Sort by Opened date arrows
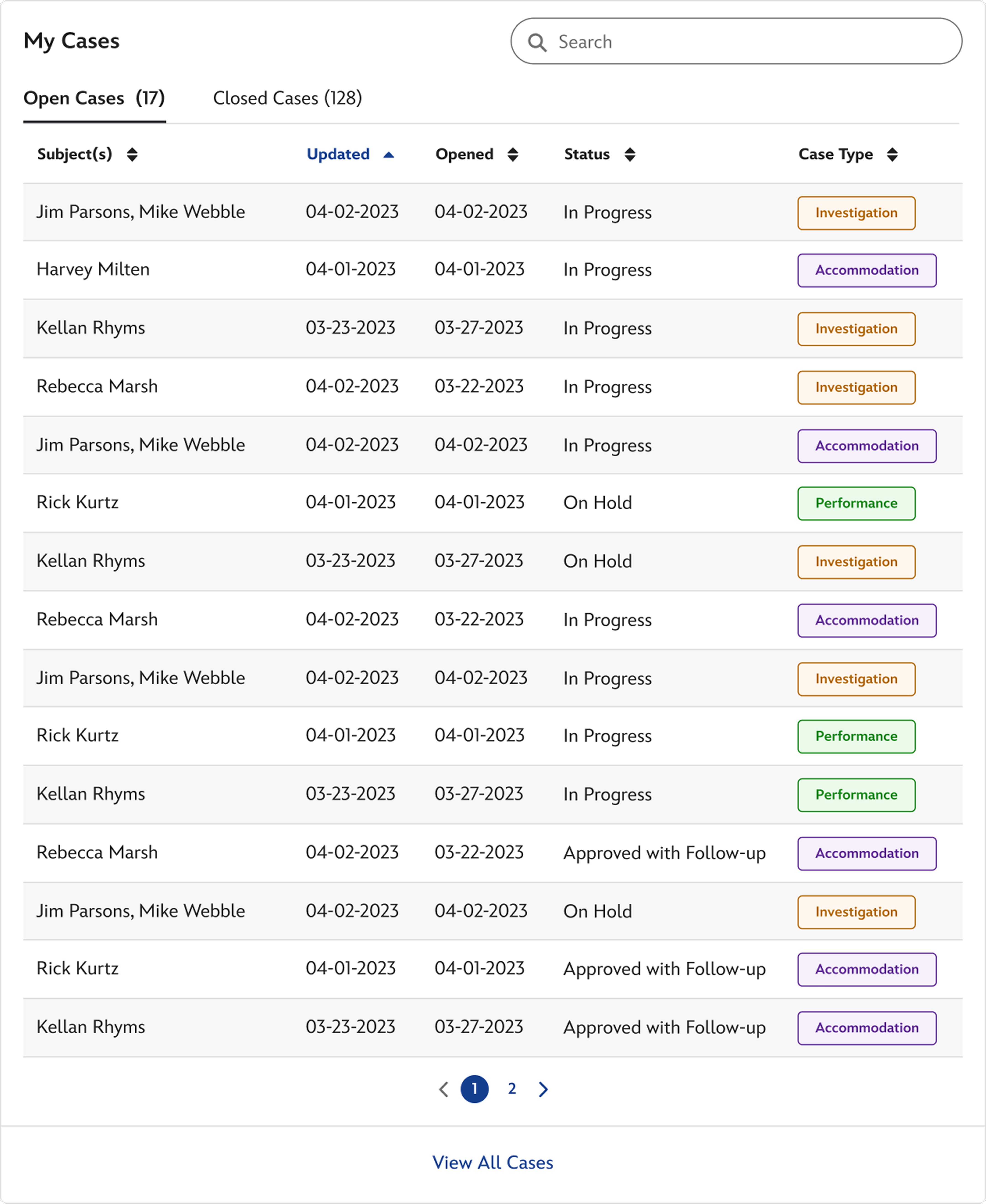The height and width of the screenshot is (1204, 986). pyautogui.click(x=512, y=154)
